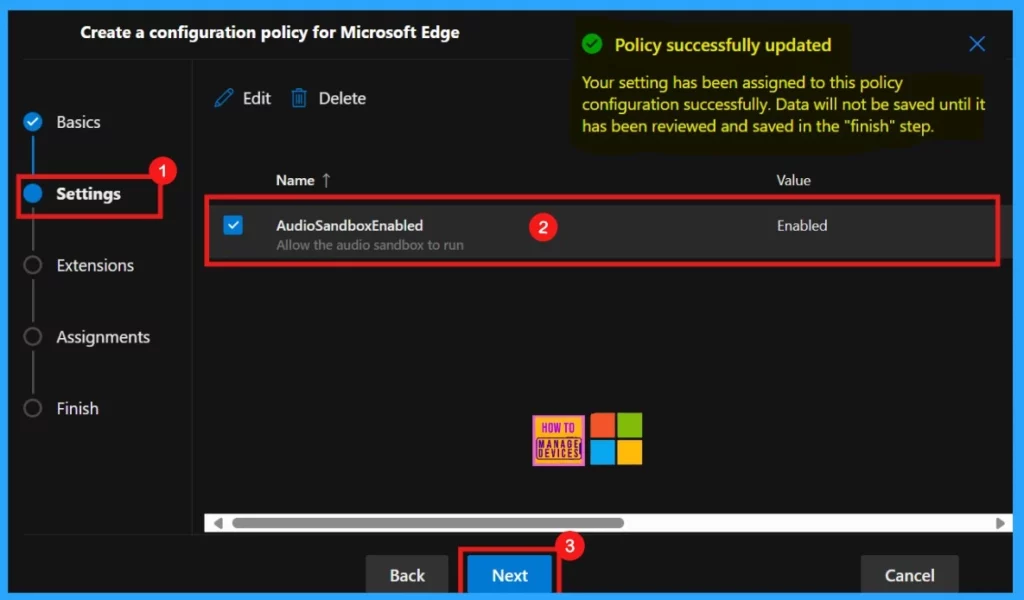The image size is (1024, 600).
Task: Click the Delete label
Action: click(342, 99)
